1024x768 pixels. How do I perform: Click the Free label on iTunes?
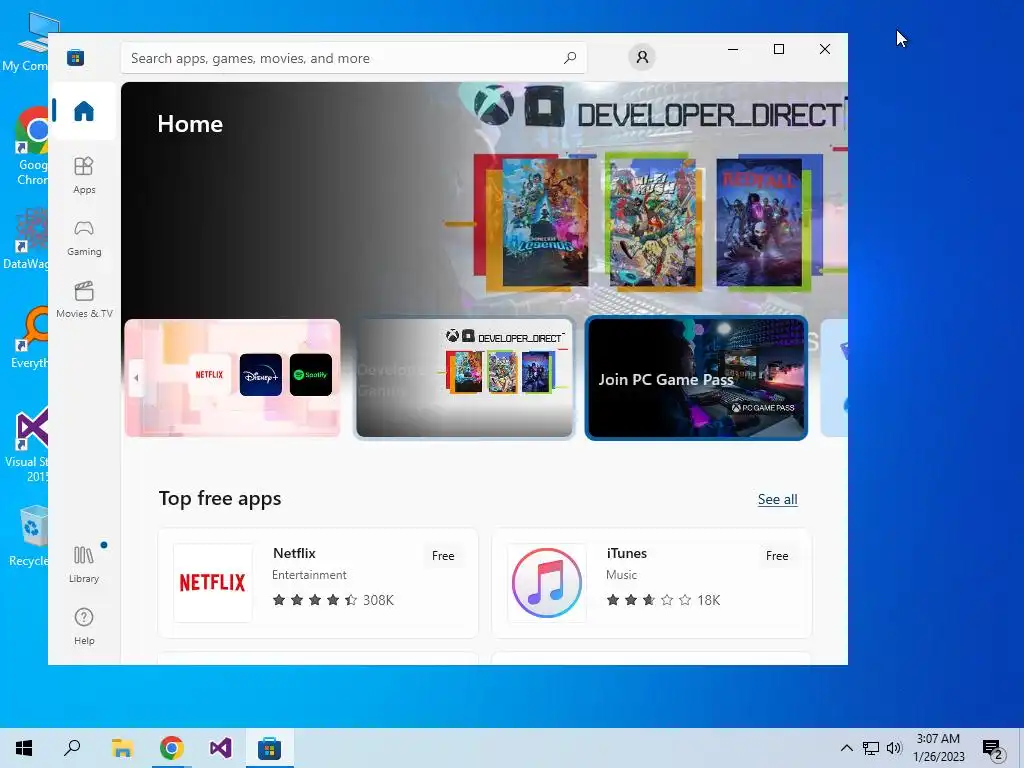[x=776, y=556]
